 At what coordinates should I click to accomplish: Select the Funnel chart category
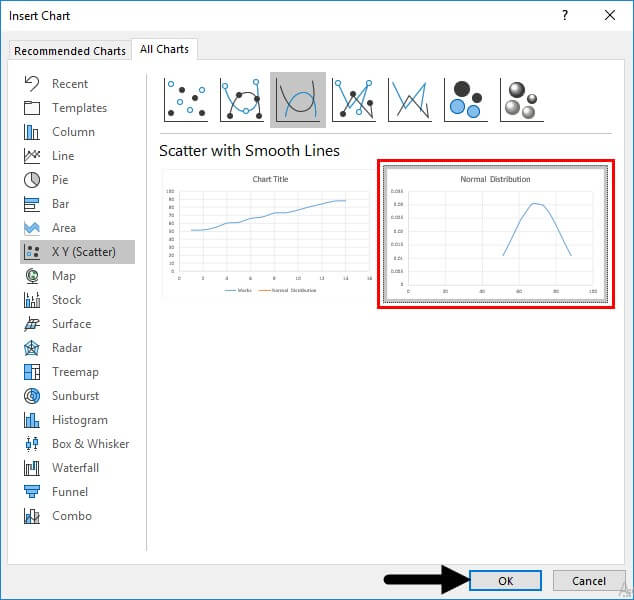pyautogui.click(x=77, y=492)
